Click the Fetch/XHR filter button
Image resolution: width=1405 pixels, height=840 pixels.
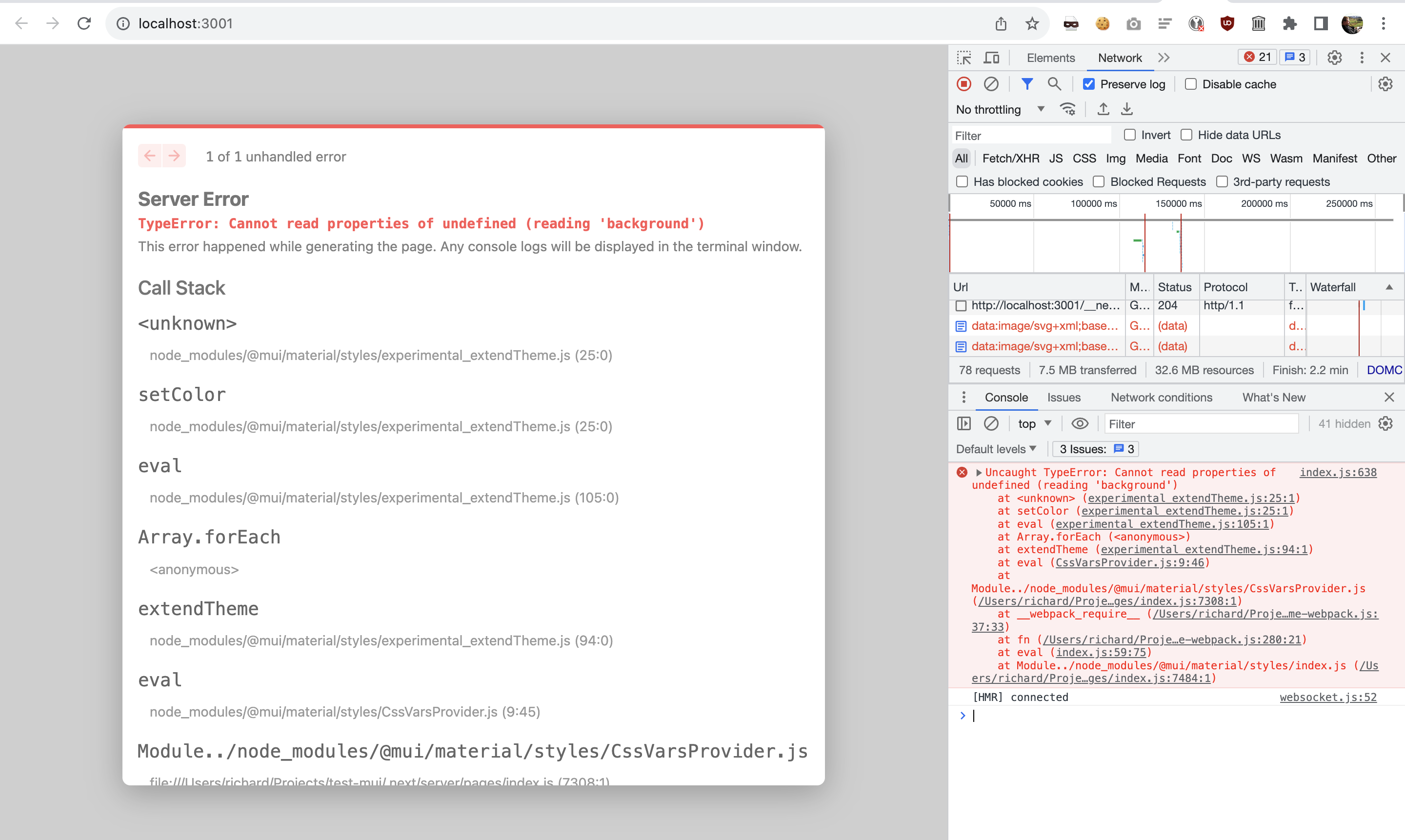1010,159
